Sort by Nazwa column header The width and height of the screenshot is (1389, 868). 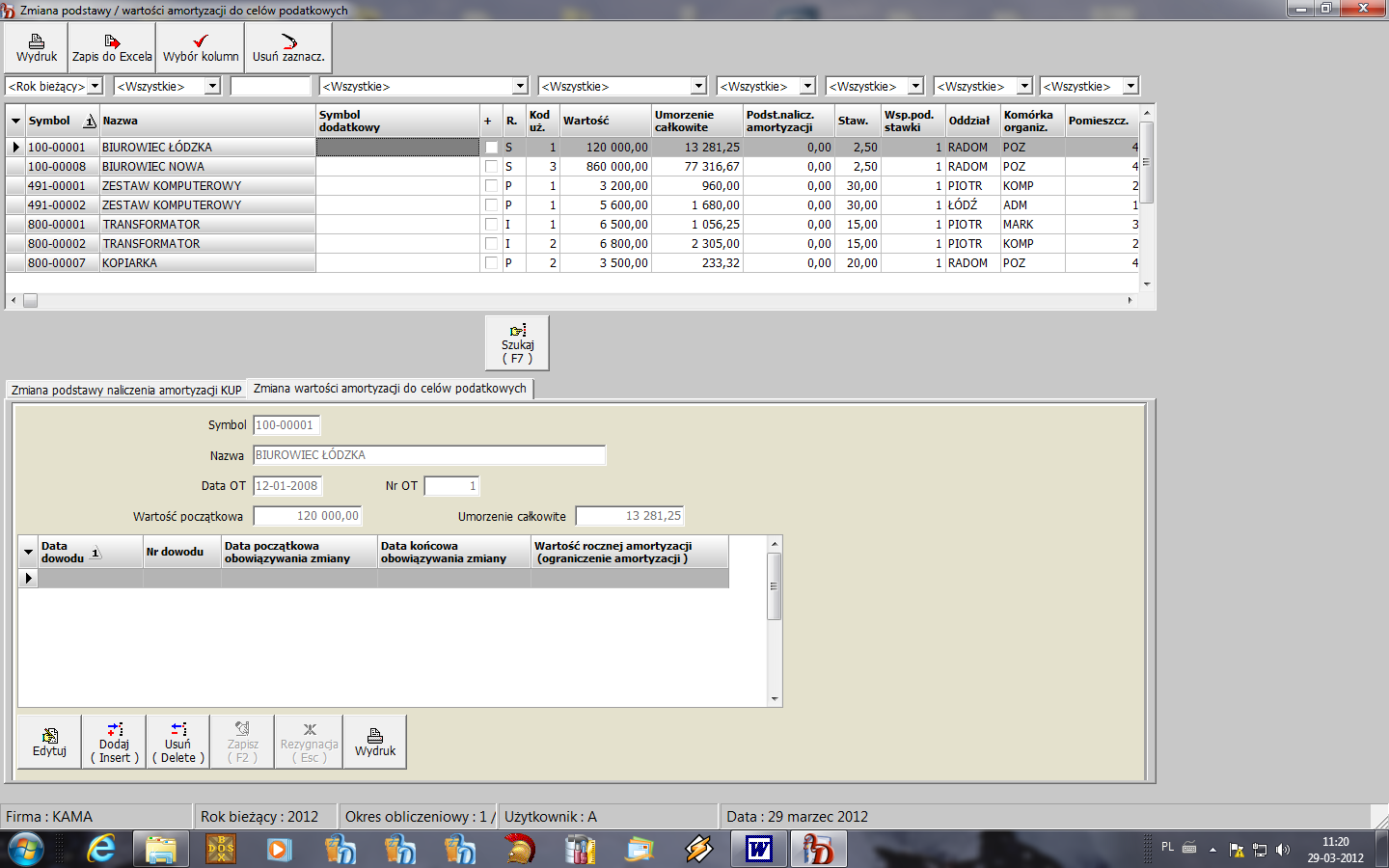click(207, 121)
